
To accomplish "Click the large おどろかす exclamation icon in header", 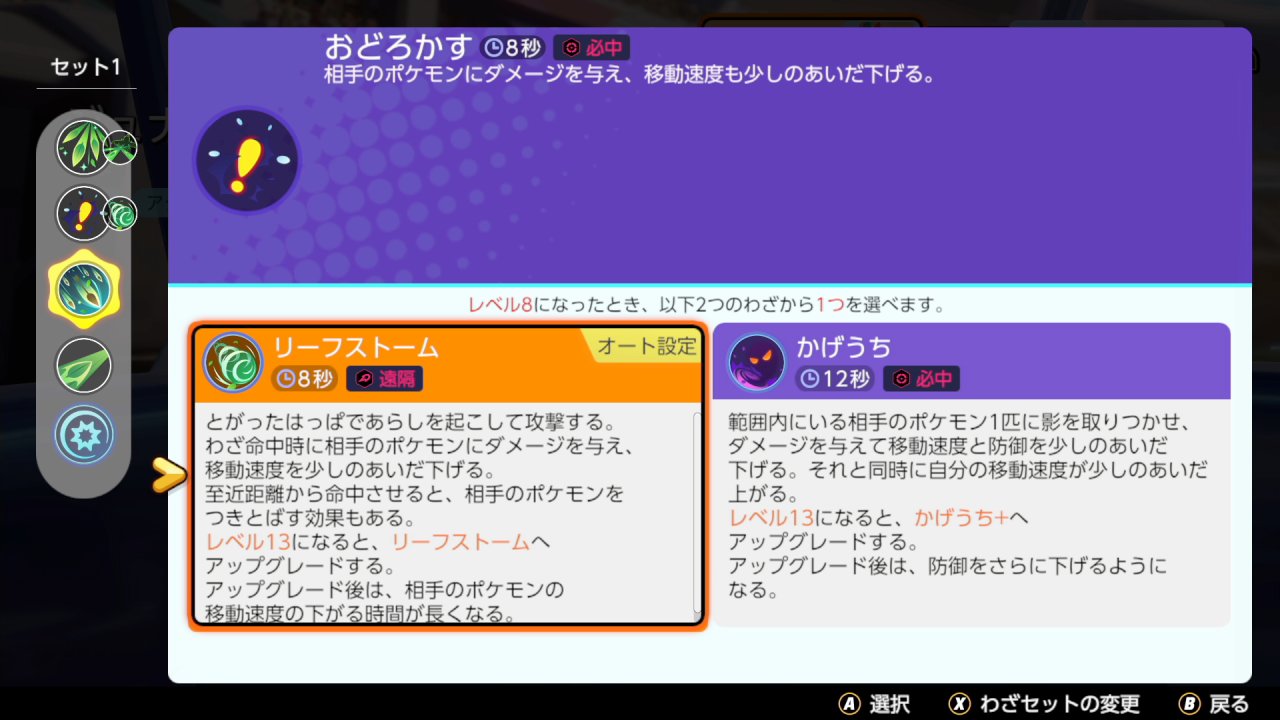I will coord(246,160).
